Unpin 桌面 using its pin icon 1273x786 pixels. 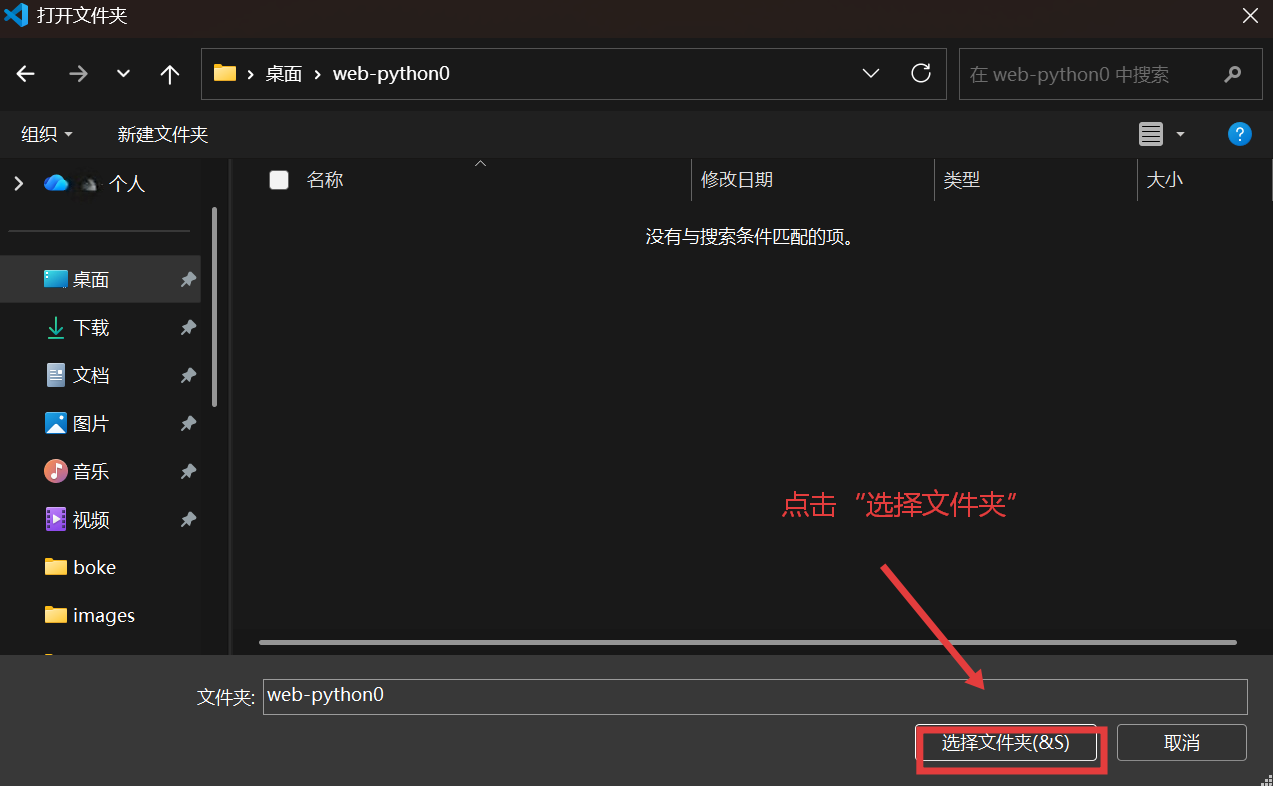tap(188, 280)
